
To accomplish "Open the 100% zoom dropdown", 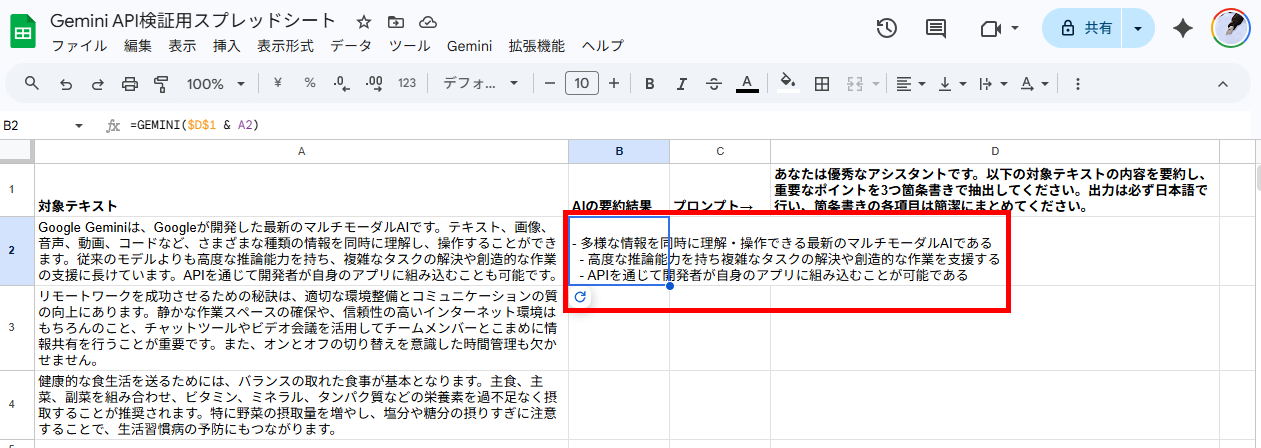I will [213, 83].
